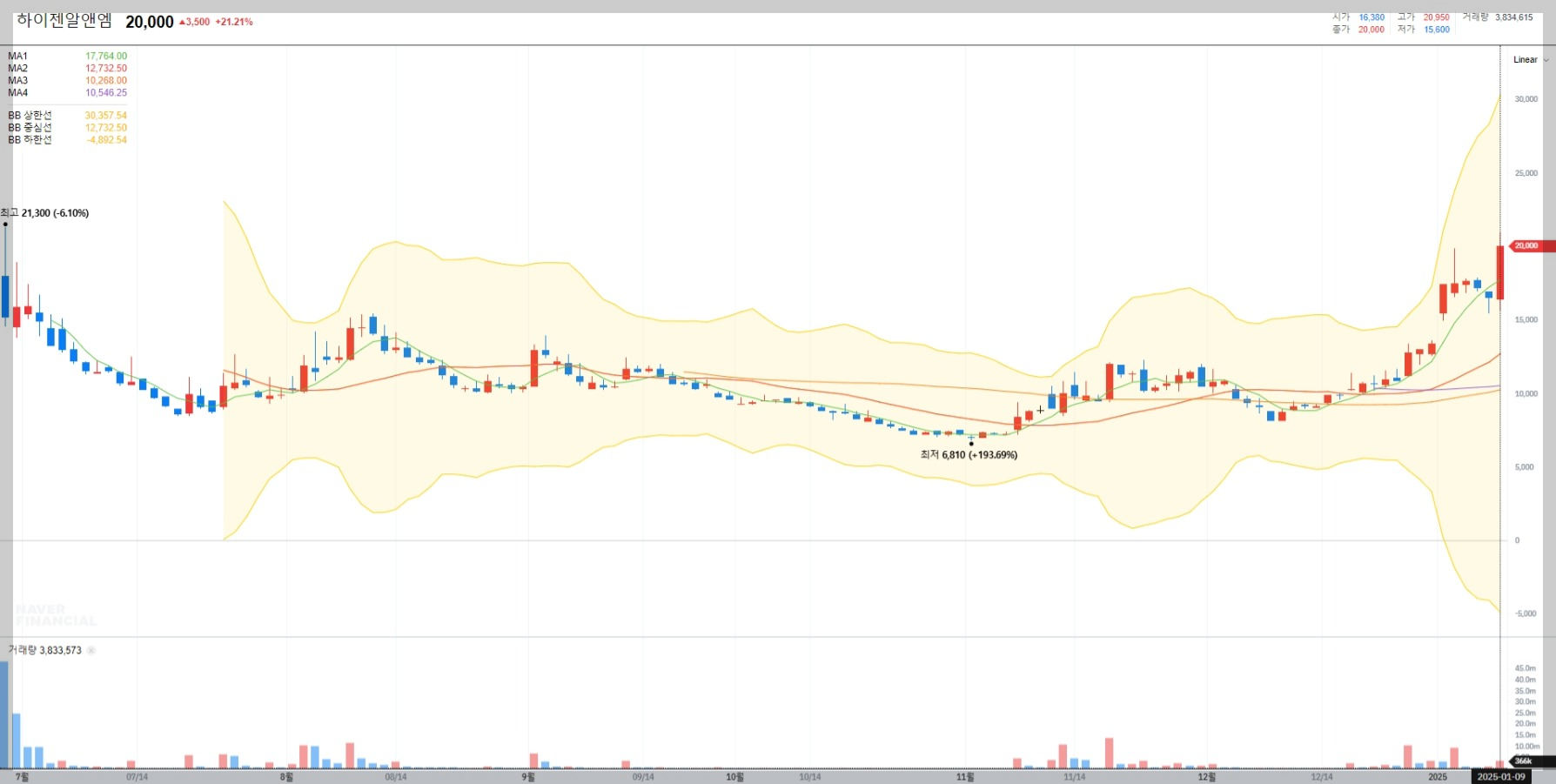Click the 최저 6,810 low marker label
Image resolution: width=1556 pixels, height=784 pixels.
coord(969,454)
